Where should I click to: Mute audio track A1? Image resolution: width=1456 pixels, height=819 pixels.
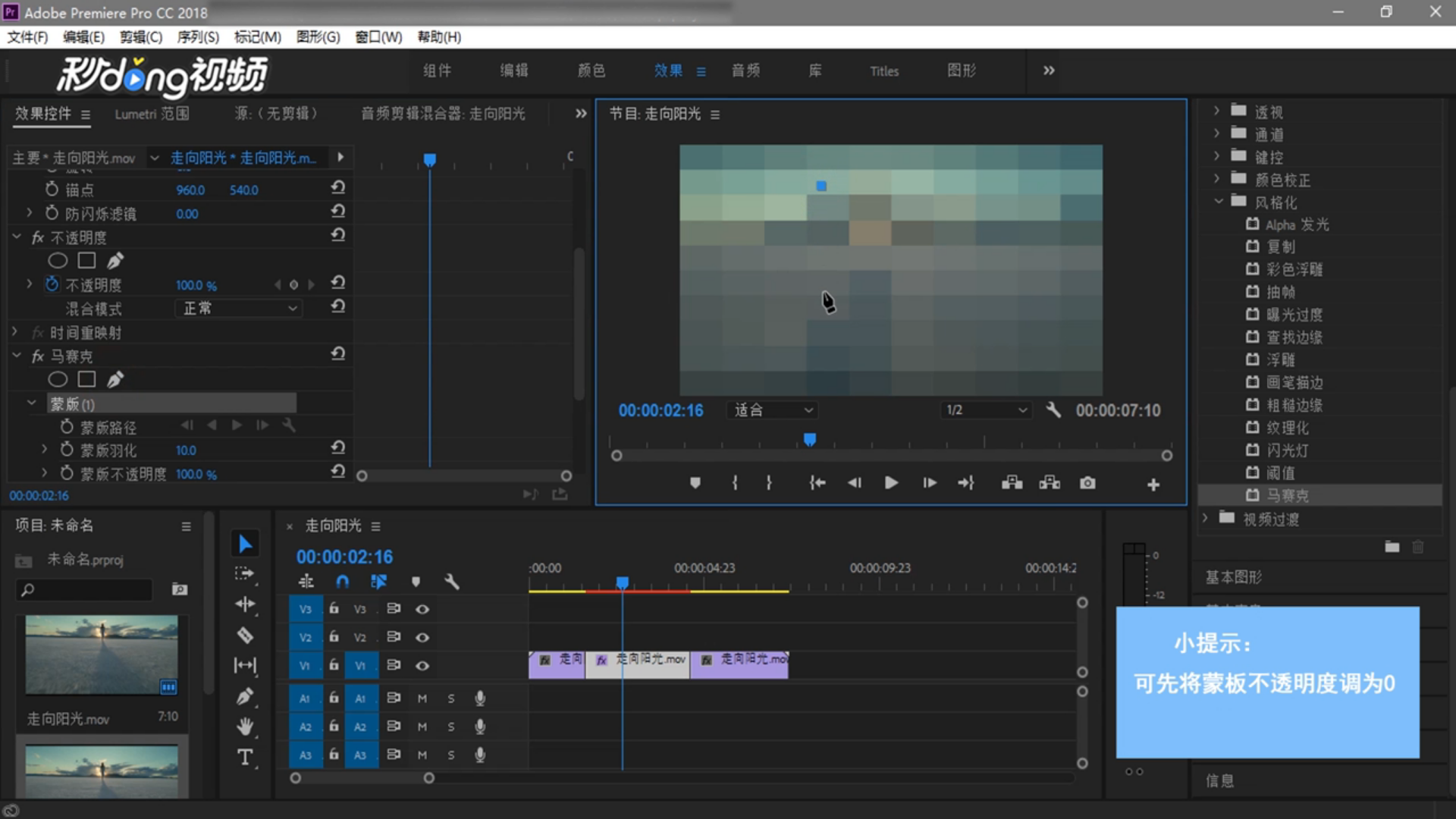422,698
